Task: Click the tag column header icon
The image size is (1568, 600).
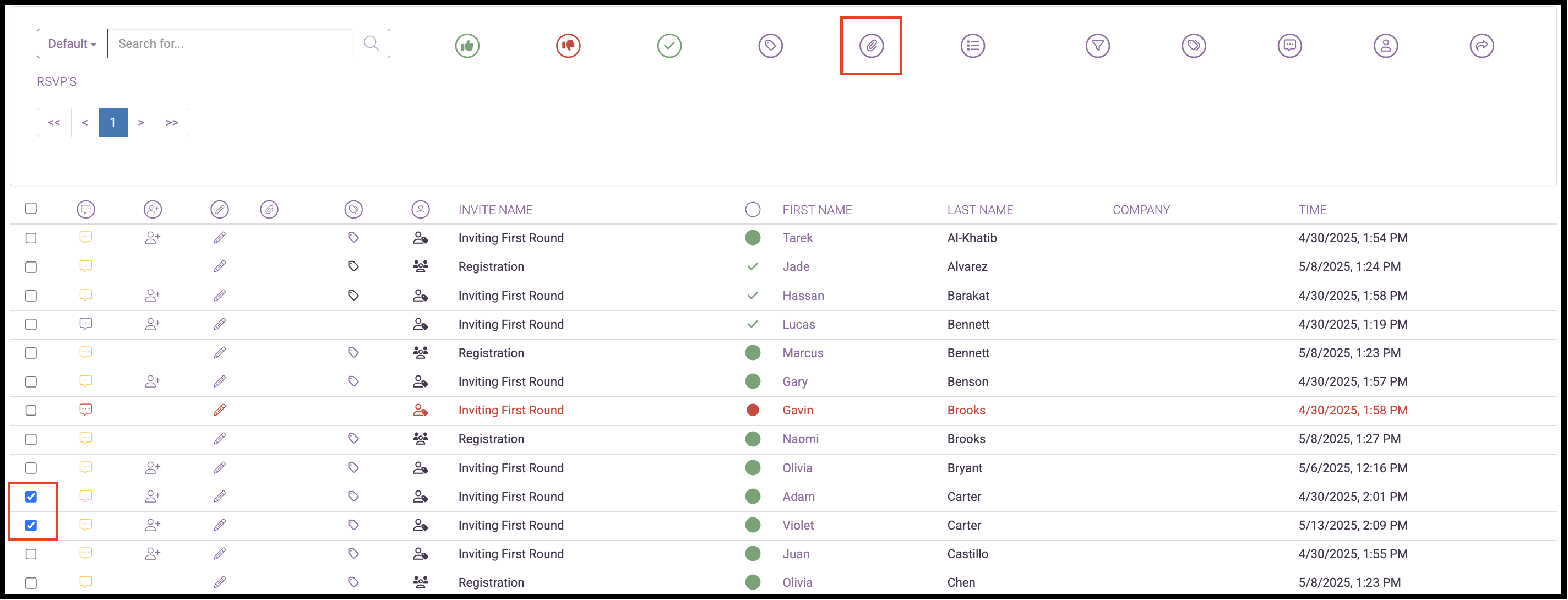Action: point(353,209)
